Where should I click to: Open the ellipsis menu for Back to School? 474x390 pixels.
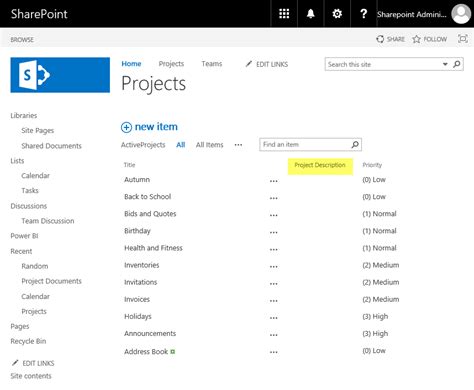click(274, 198)
